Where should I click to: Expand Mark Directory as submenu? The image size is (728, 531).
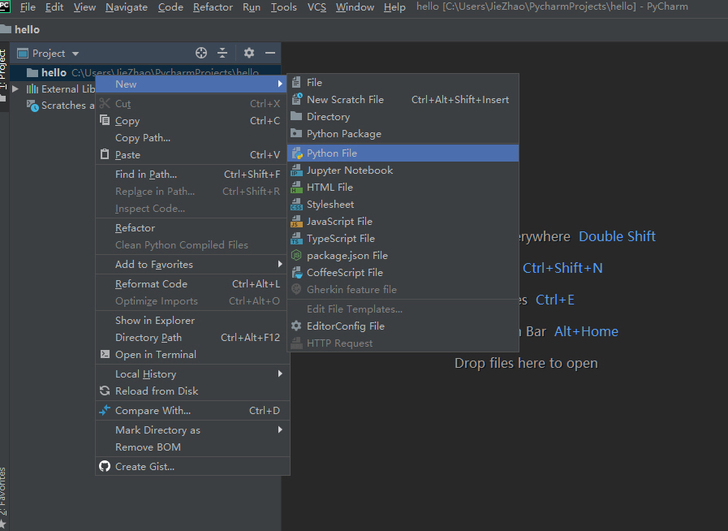[193, 430]
